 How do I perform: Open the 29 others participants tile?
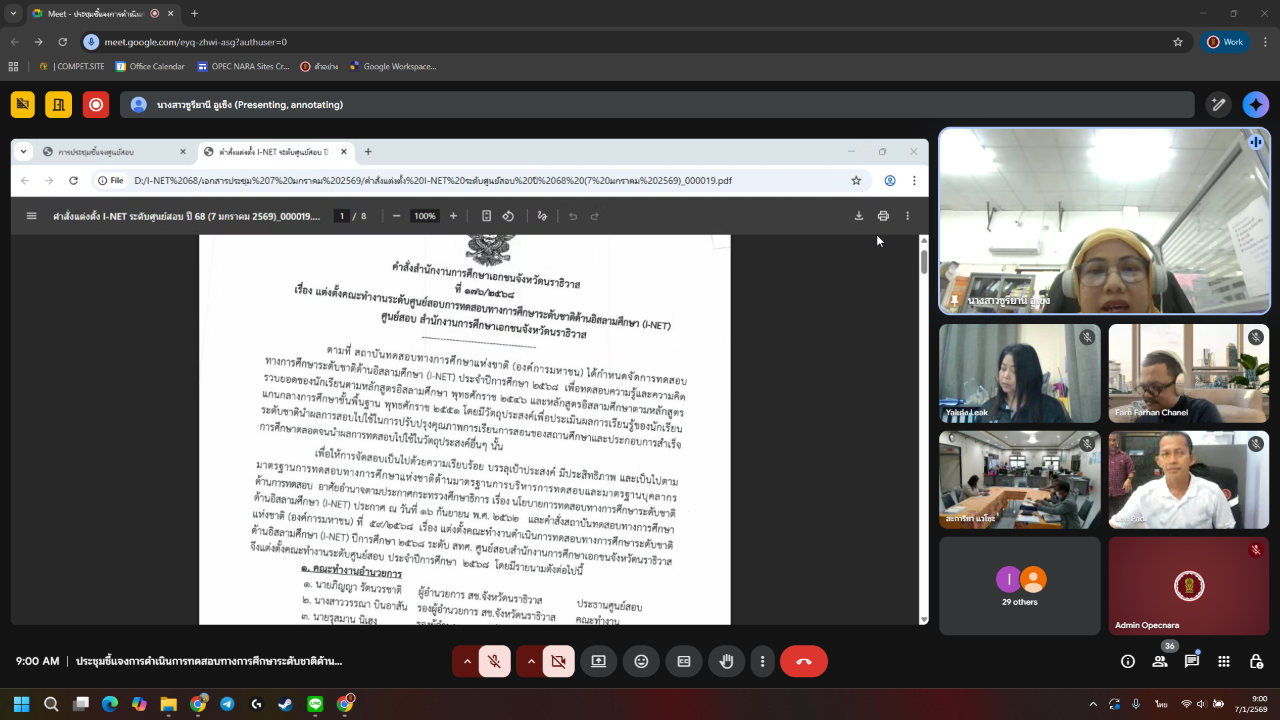[1019, 585]
